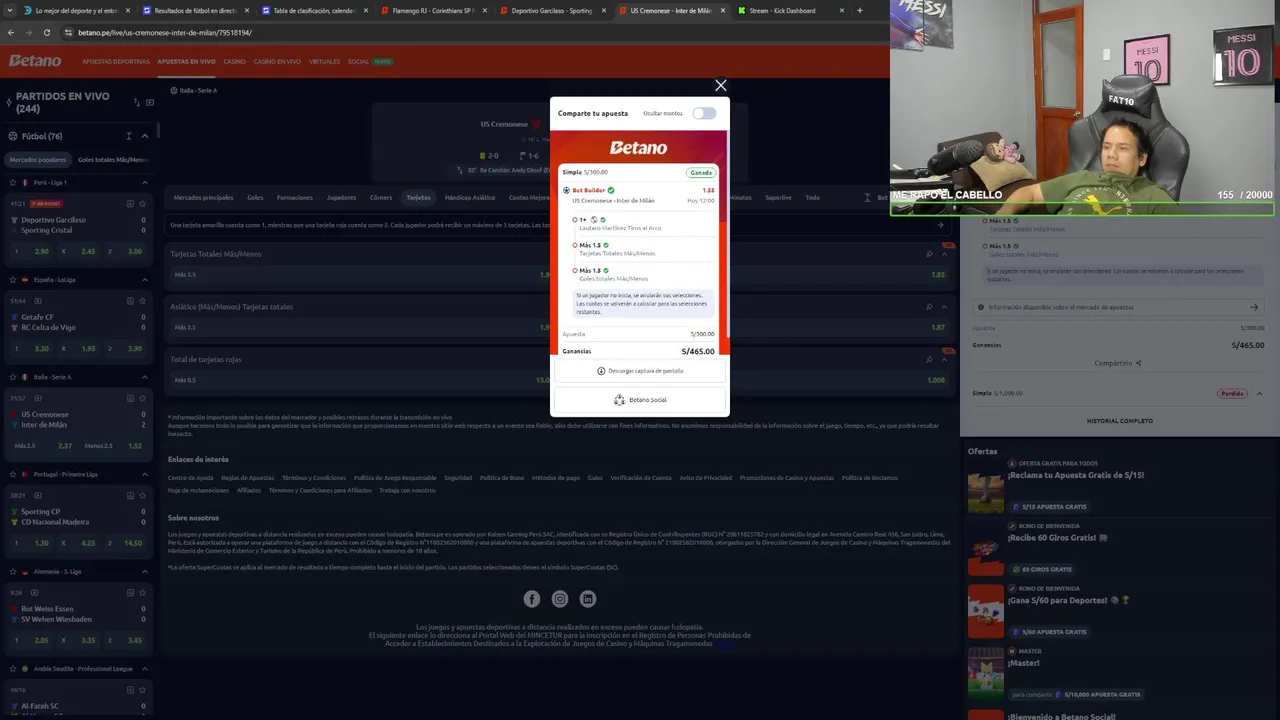Image resolution: width=1280 pixels, height=720 pixels.
Task: Open the Casino menu item
Action: [x=234, y=62]
